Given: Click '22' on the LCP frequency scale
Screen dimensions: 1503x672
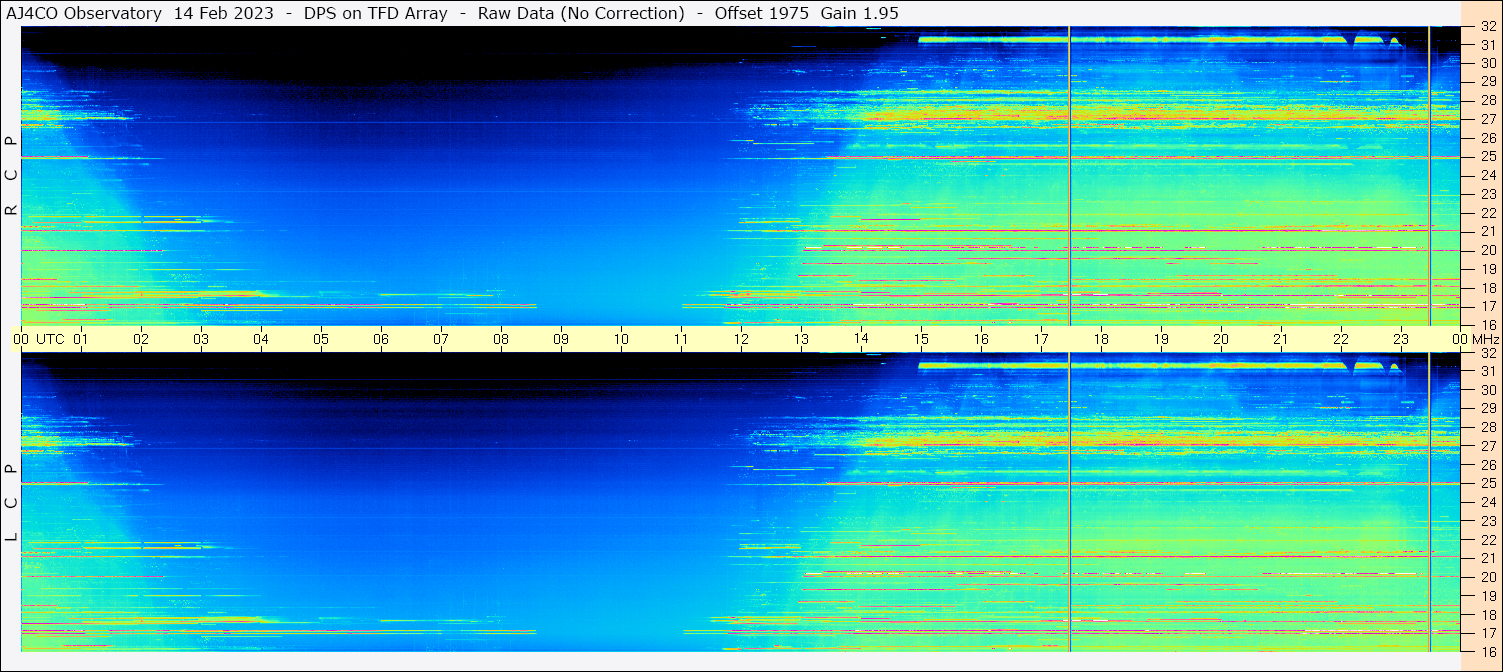Looking at the screenshot, I should 1487,539.
